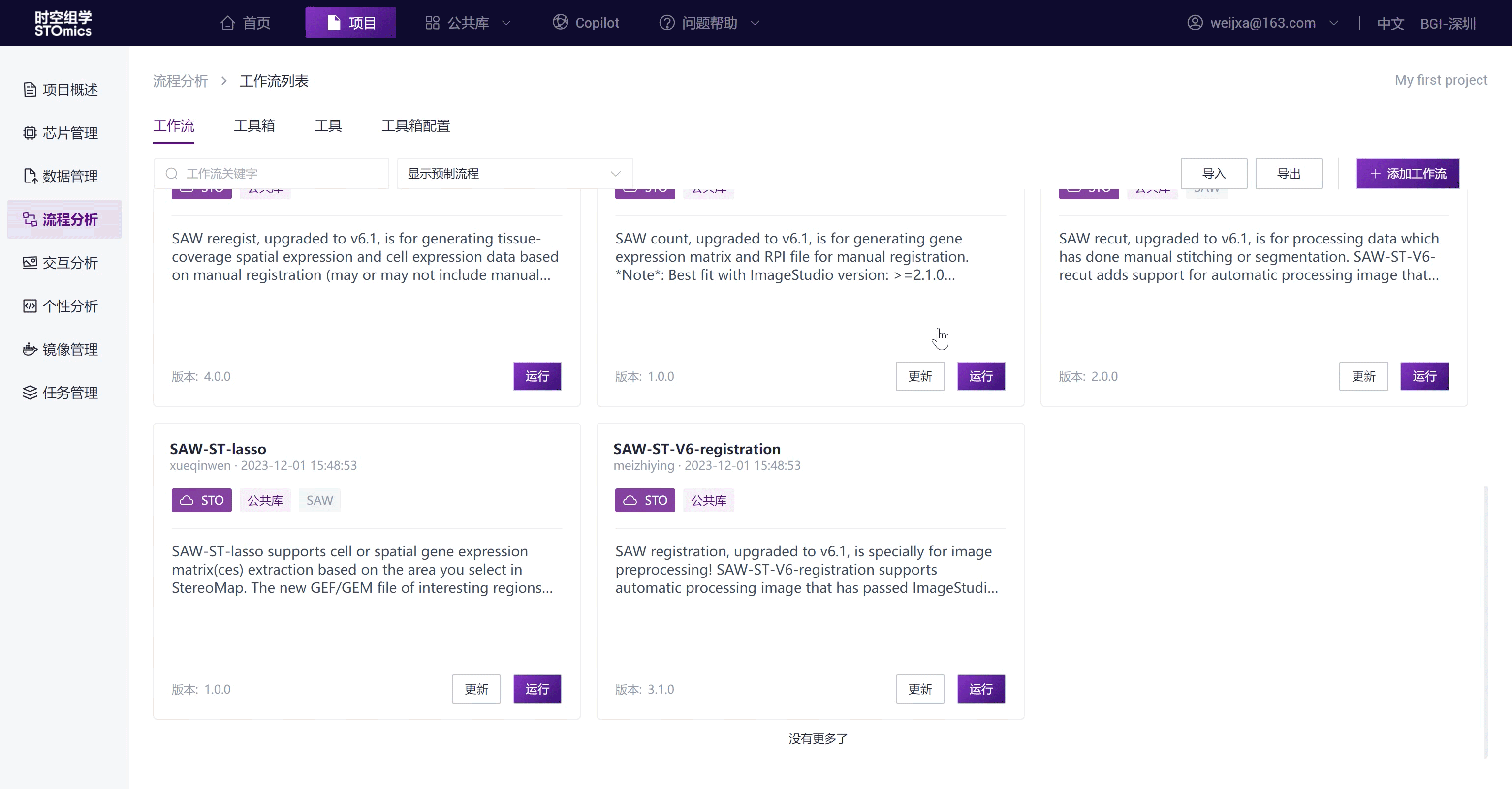
Task: Click the 数据管理 file icon
Action: tap(30, 176)
